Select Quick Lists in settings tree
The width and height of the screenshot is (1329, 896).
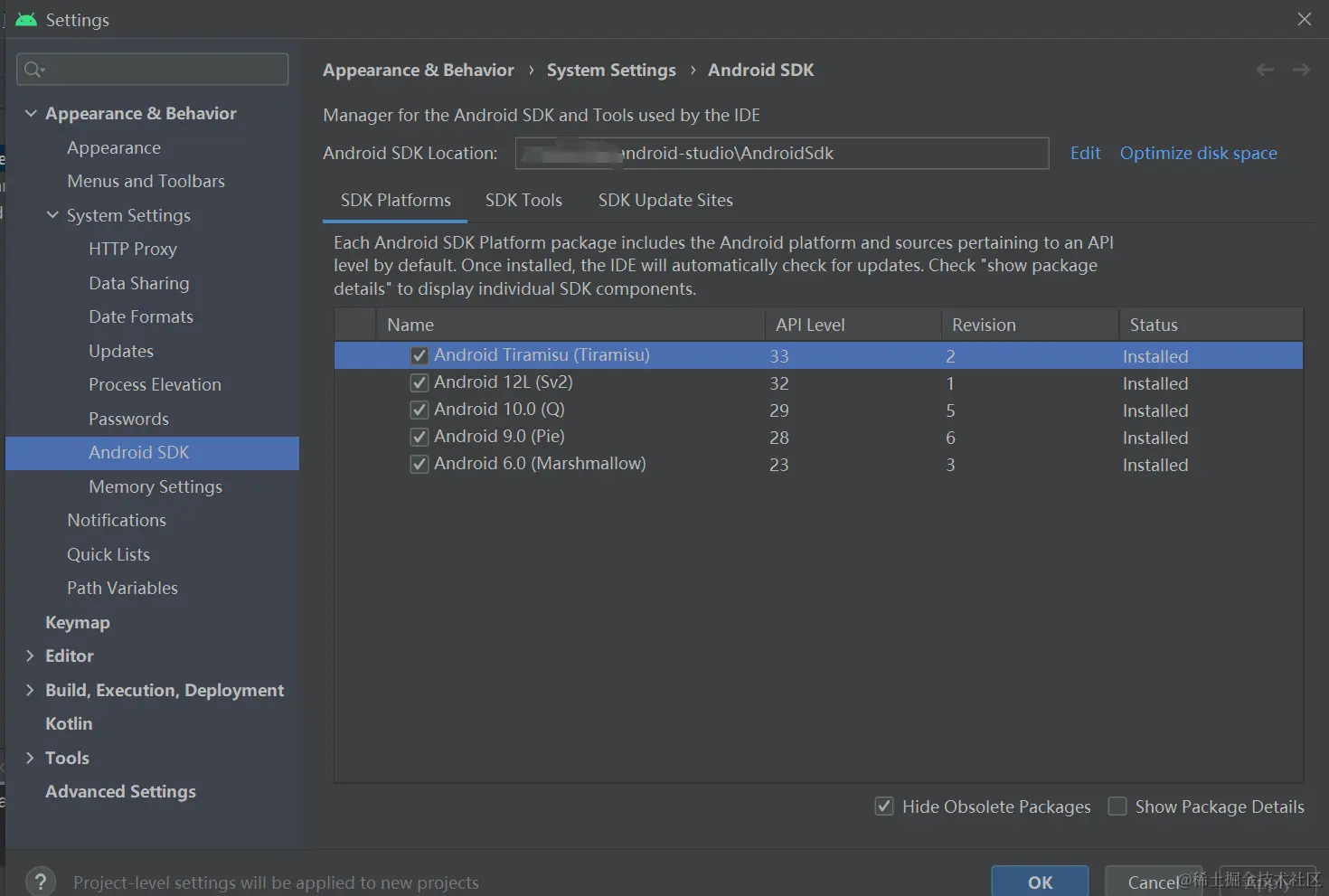(108, 554)
